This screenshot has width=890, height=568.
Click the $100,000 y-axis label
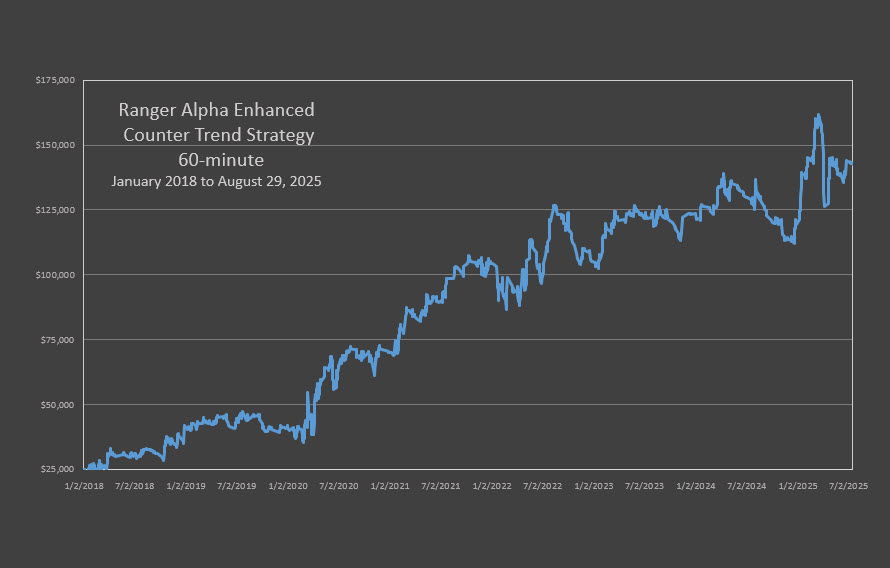(55, 275)
